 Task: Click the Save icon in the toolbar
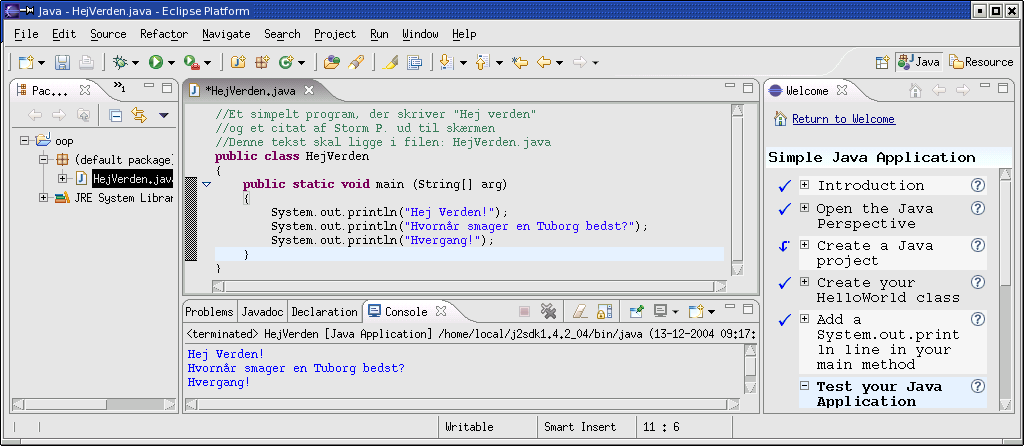point(62,62)
